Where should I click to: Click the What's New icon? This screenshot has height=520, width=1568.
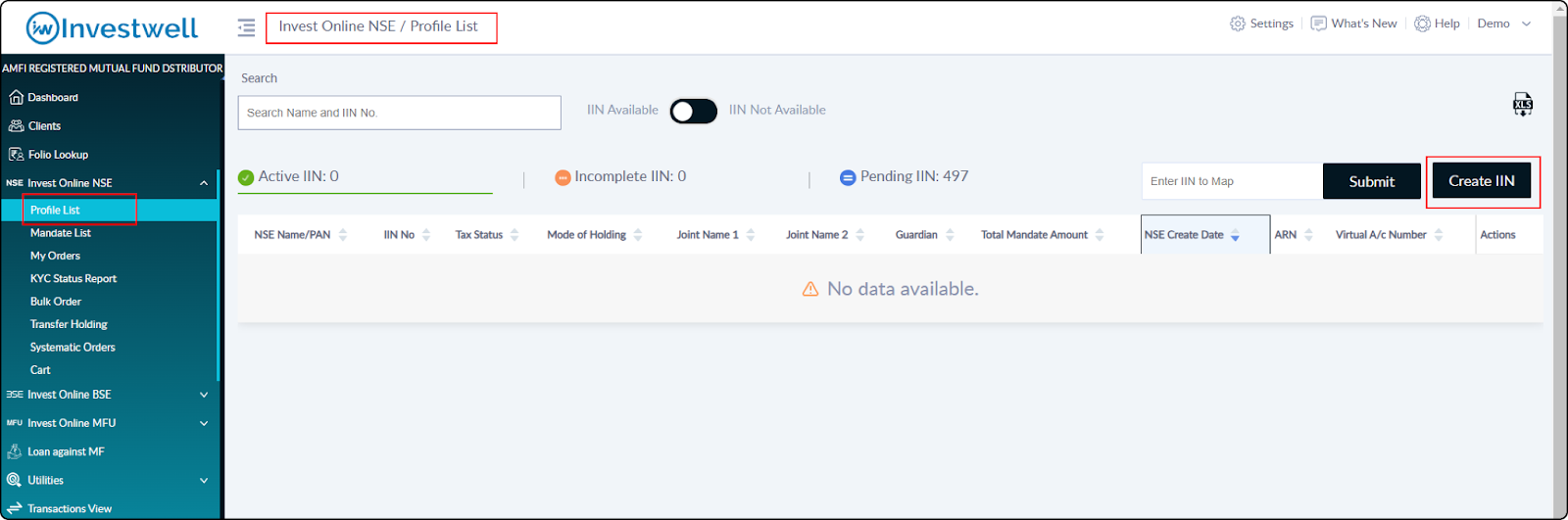pyautogui.click(x=1319, y=24)
